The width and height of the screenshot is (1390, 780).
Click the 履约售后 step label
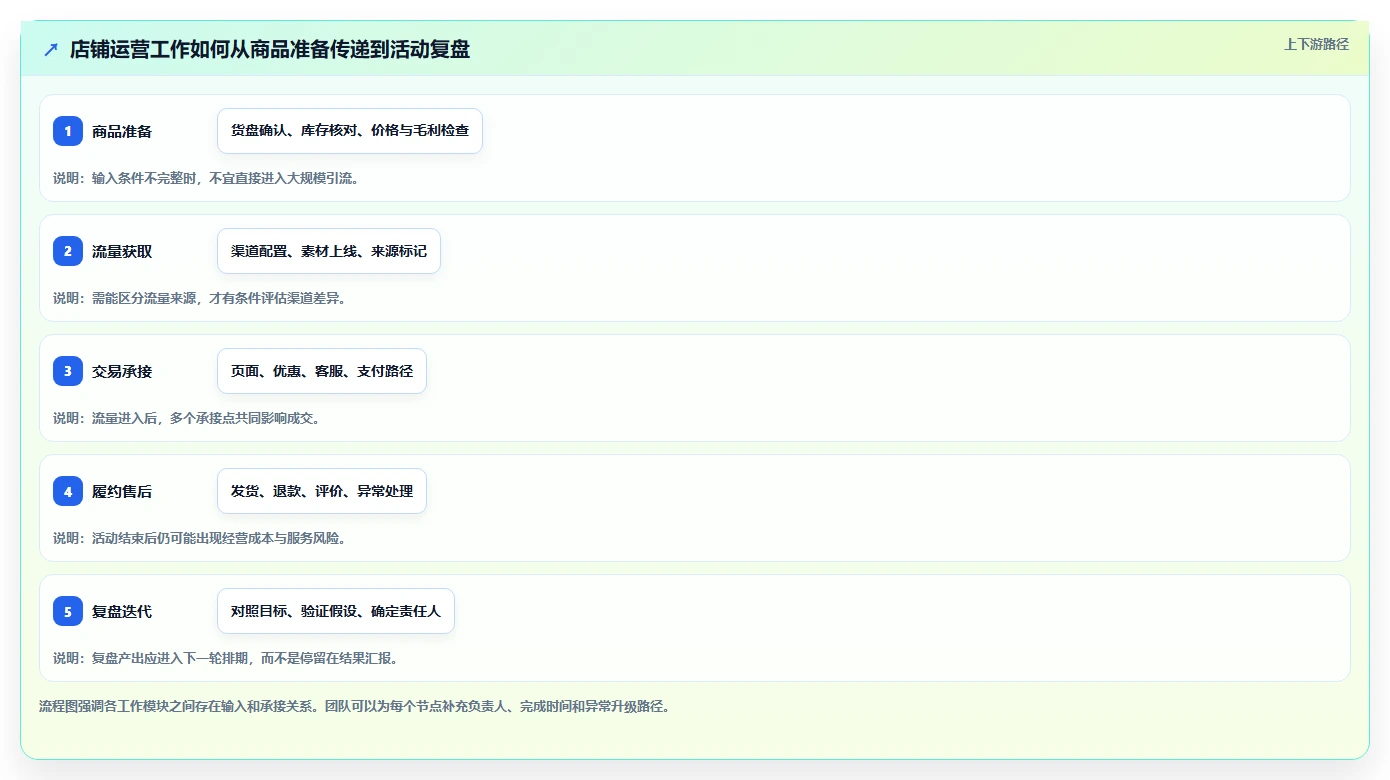click(x=122, y=491)
